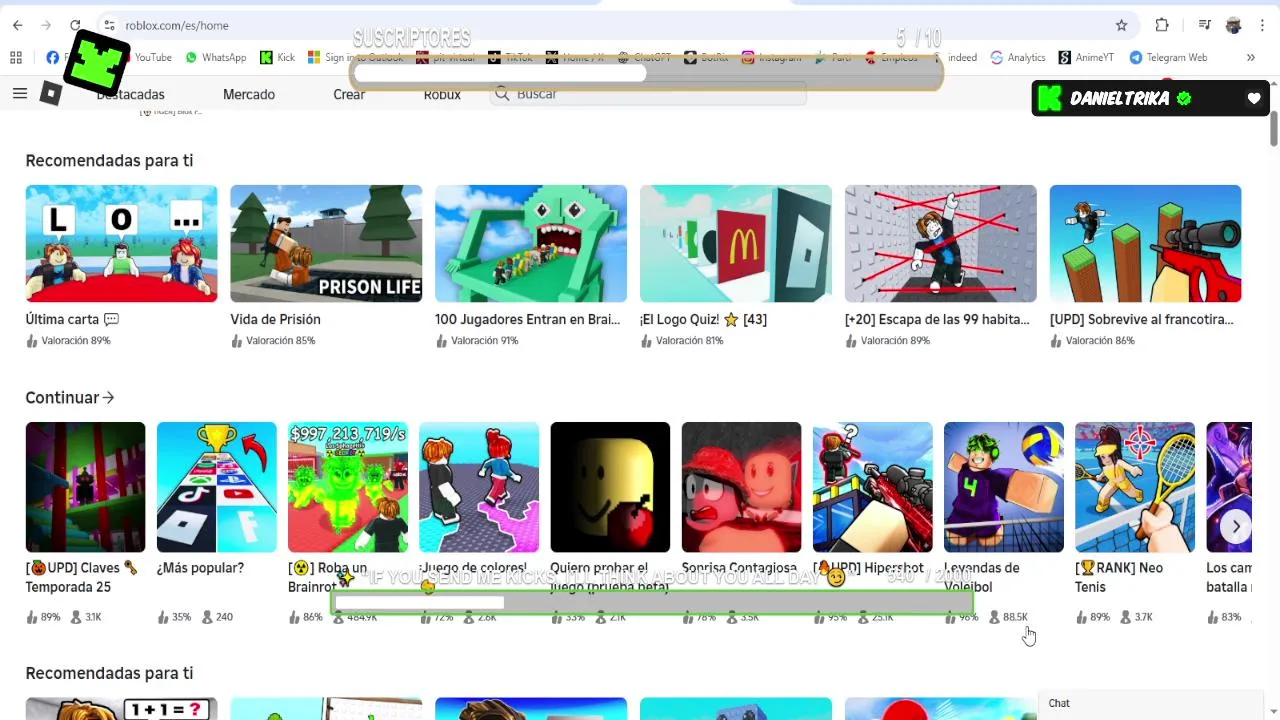Click the heart icon on DanielTrika banner
This screenshot has width=1280, height=720.
coord(1254,98)
